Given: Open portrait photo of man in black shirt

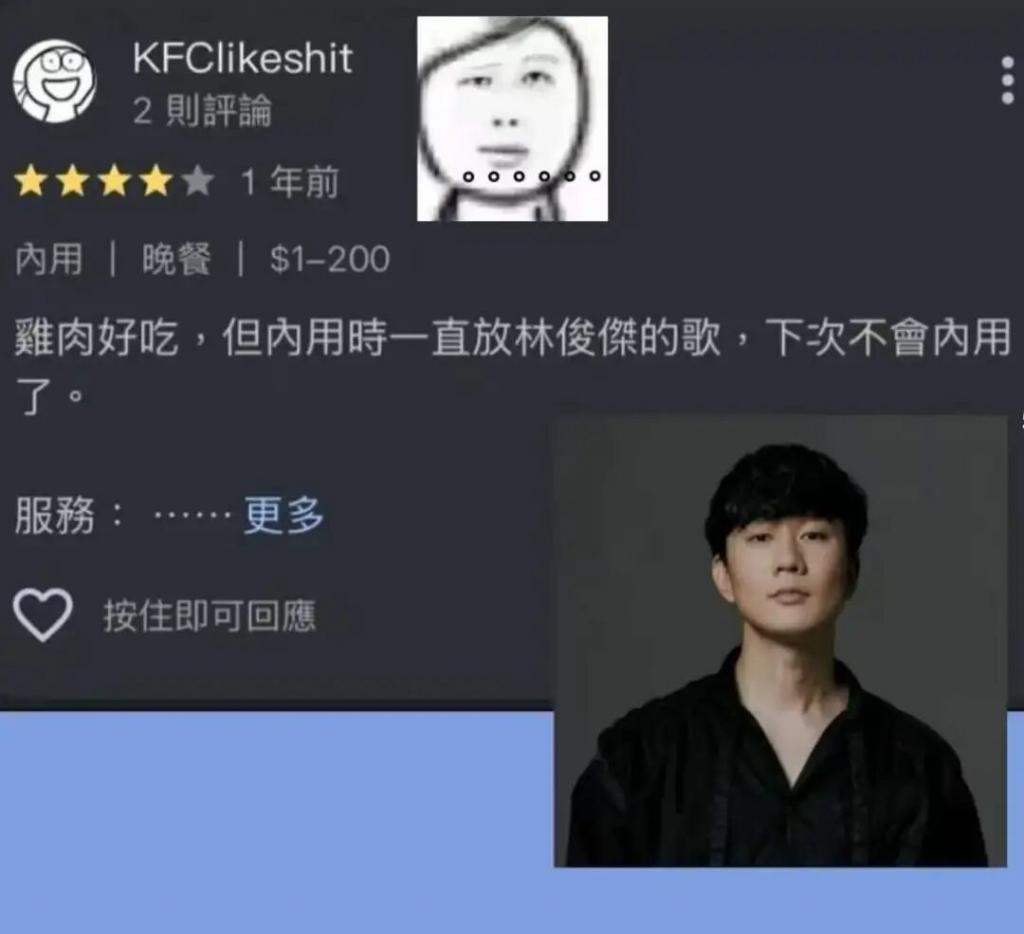Looking at the screenshot, I should 780,641.
